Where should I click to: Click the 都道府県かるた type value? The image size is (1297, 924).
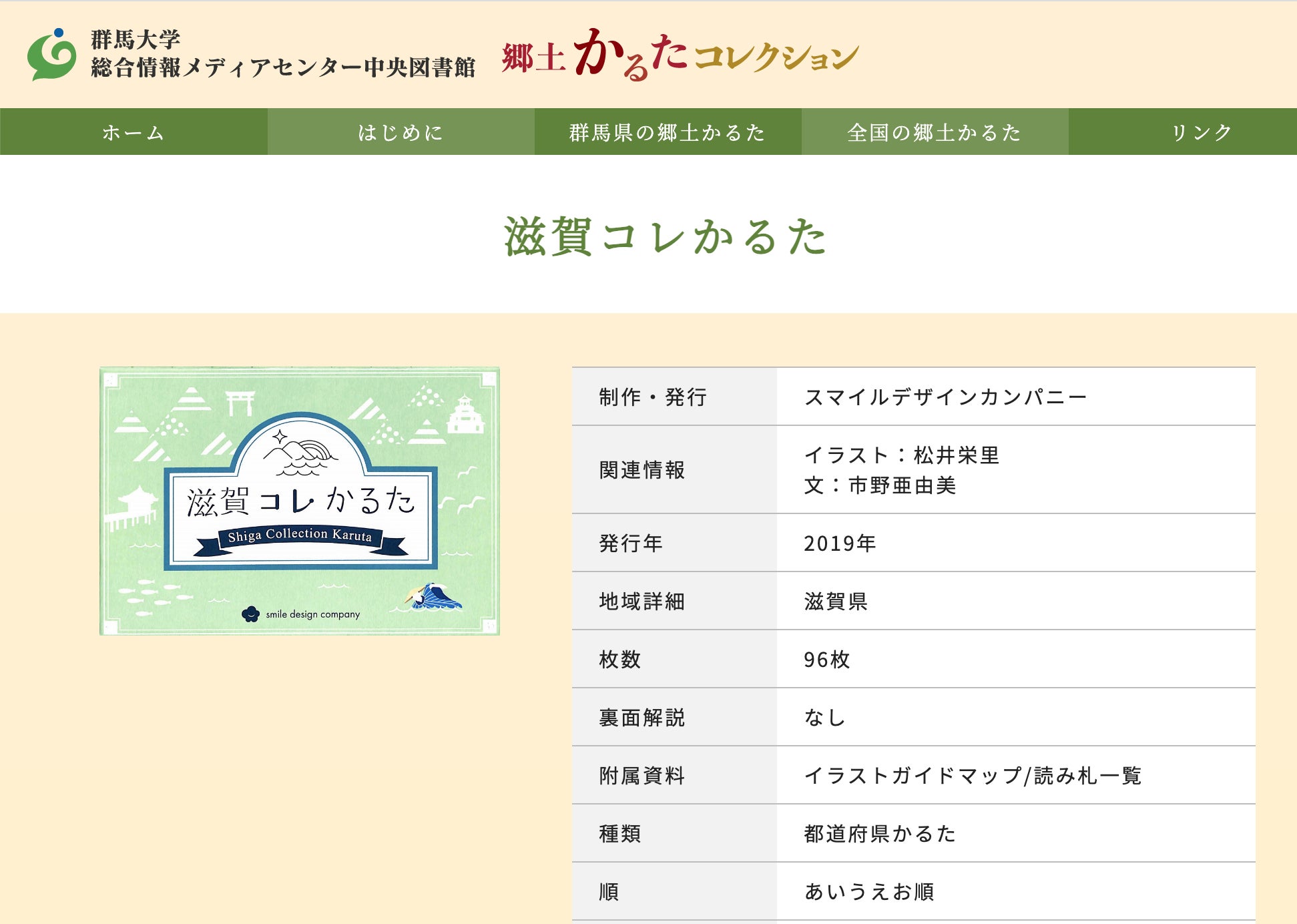880,834
